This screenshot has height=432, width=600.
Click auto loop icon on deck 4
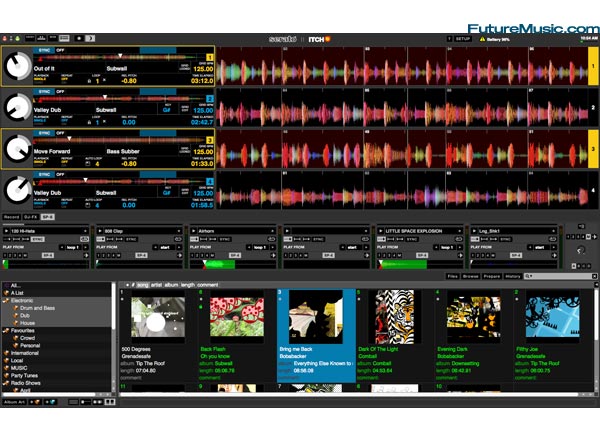[88, 205]
